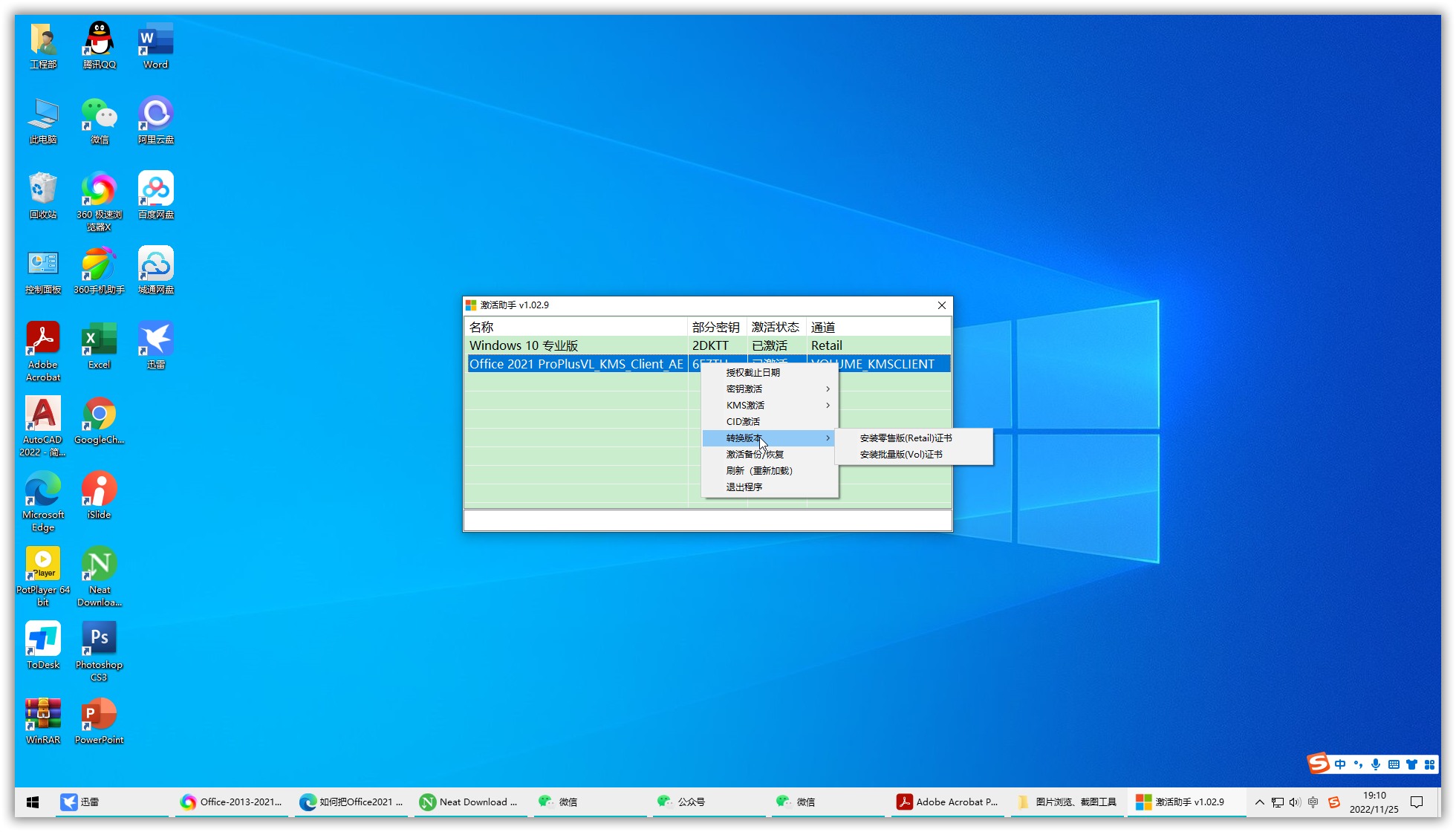
Task: Select the Windows 10 专业版 row
Action: point(708,345)
